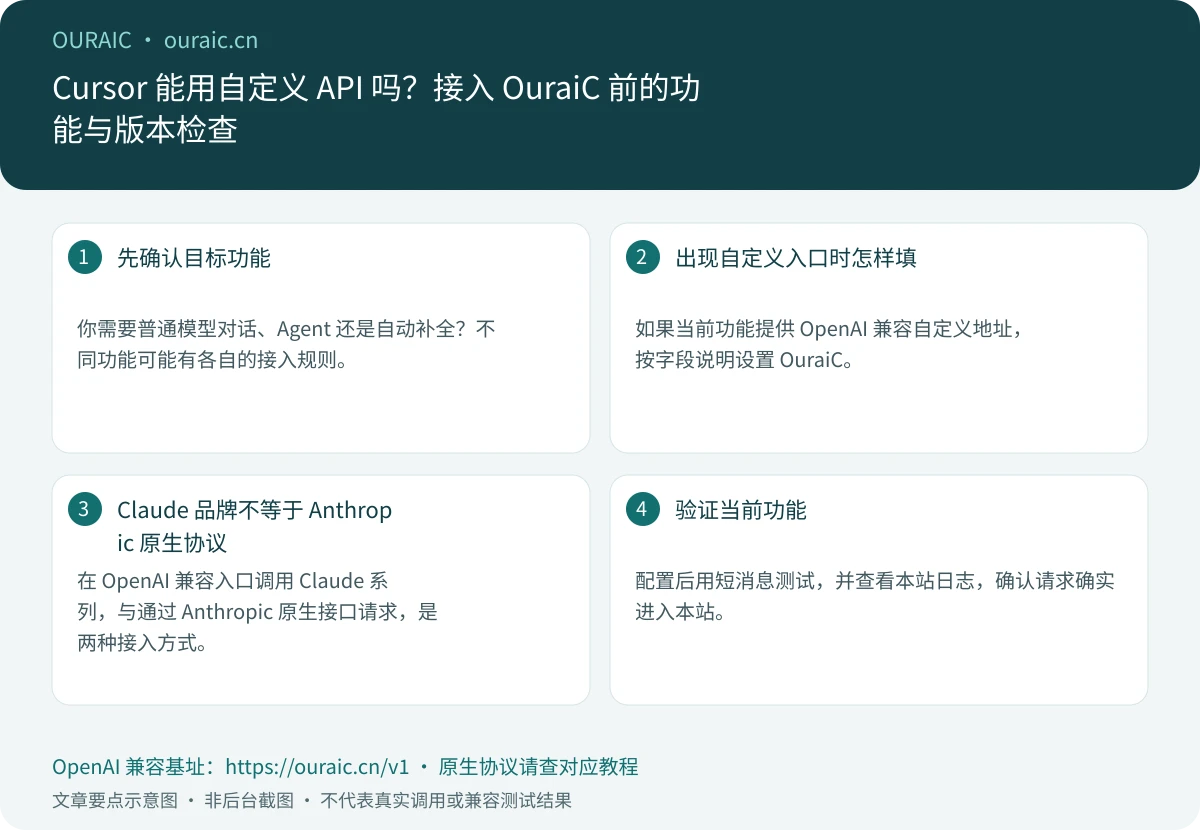Select the card heading '出现自定义入口时怎样填'
Image resolution: width=1200 pixels, height=830 pixels.
[796, 258]
